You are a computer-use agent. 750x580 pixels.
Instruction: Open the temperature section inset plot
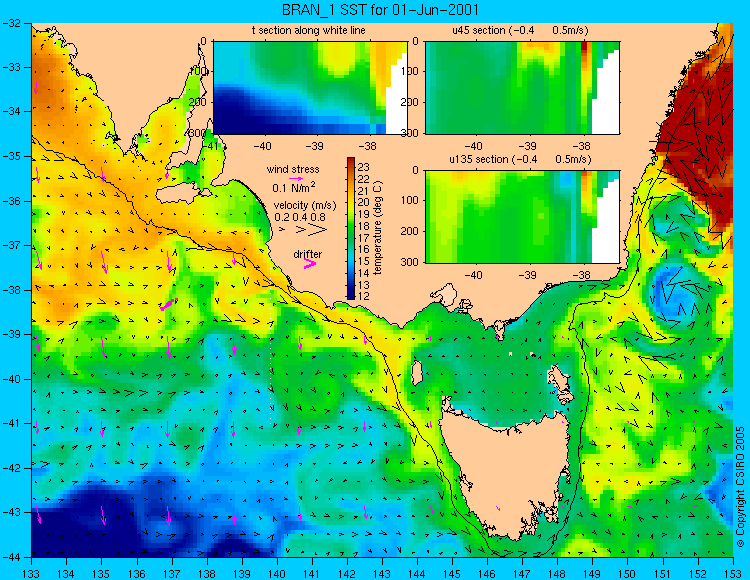pos(310,88)
